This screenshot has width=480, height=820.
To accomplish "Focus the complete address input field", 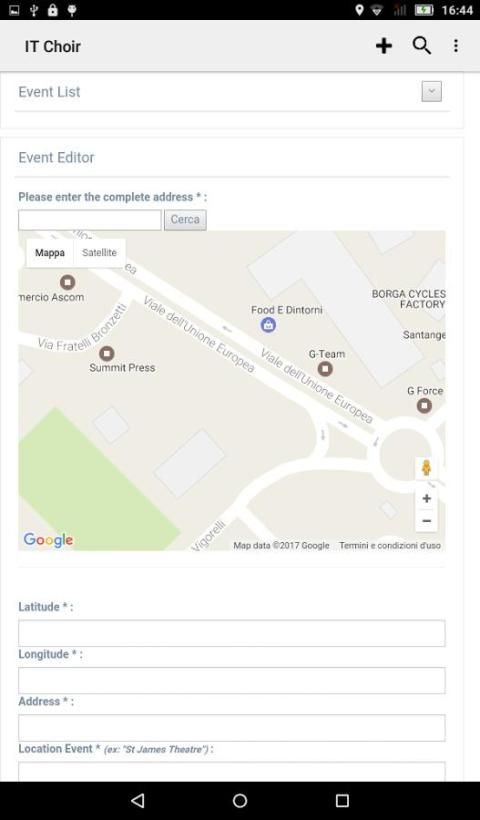I will (90, 220).
